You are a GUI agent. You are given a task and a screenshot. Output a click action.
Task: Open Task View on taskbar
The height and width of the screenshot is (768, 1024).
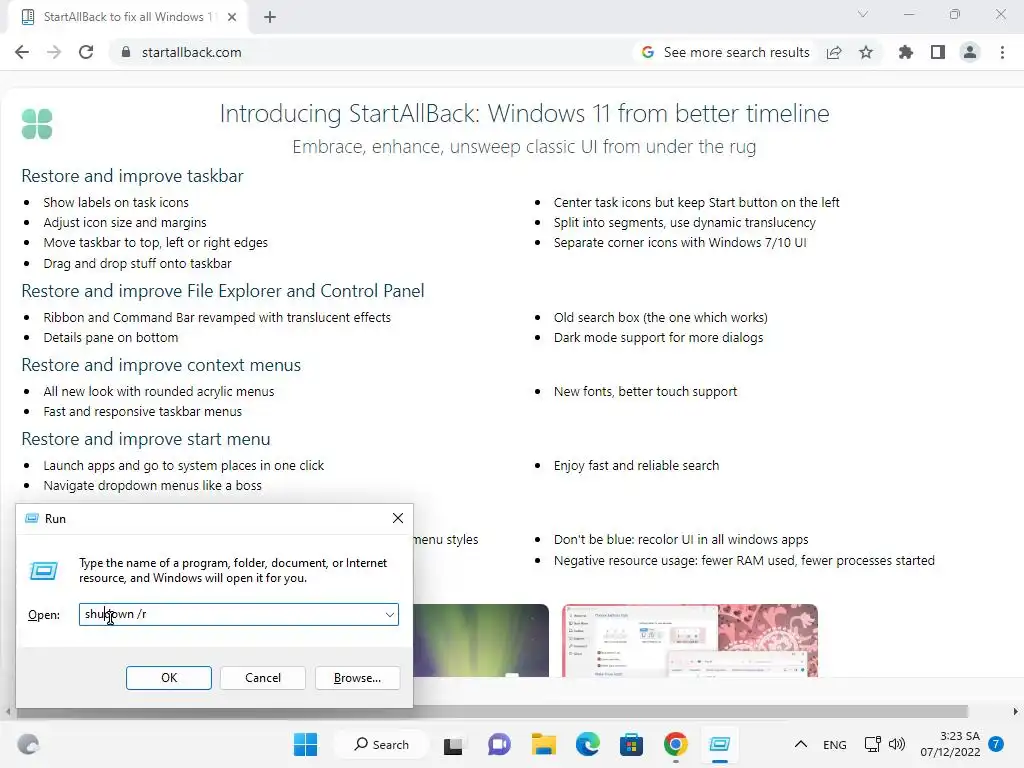click(453, 745)
